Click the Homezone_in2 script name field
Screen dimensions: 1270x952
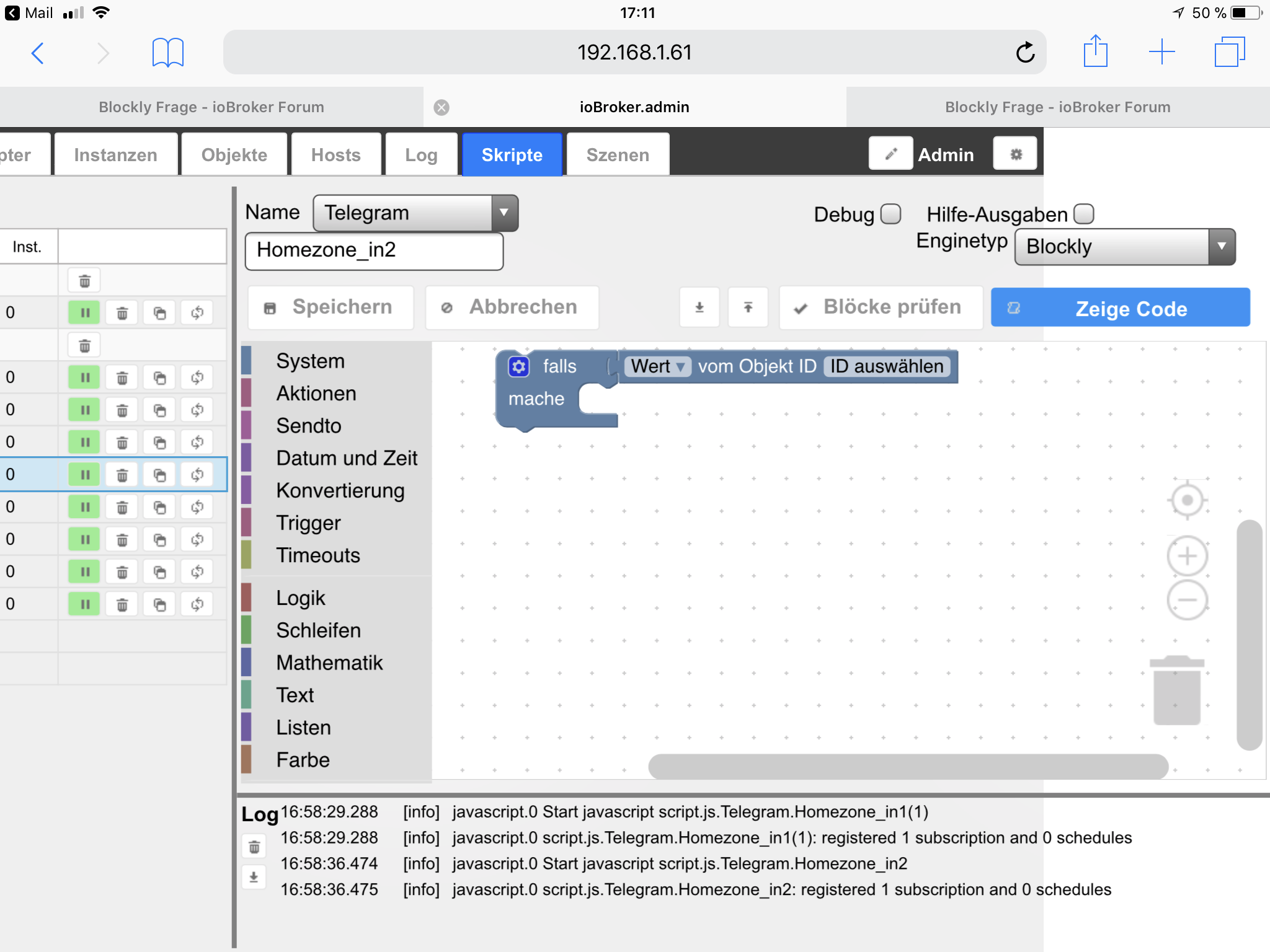(x=373, y=250)
